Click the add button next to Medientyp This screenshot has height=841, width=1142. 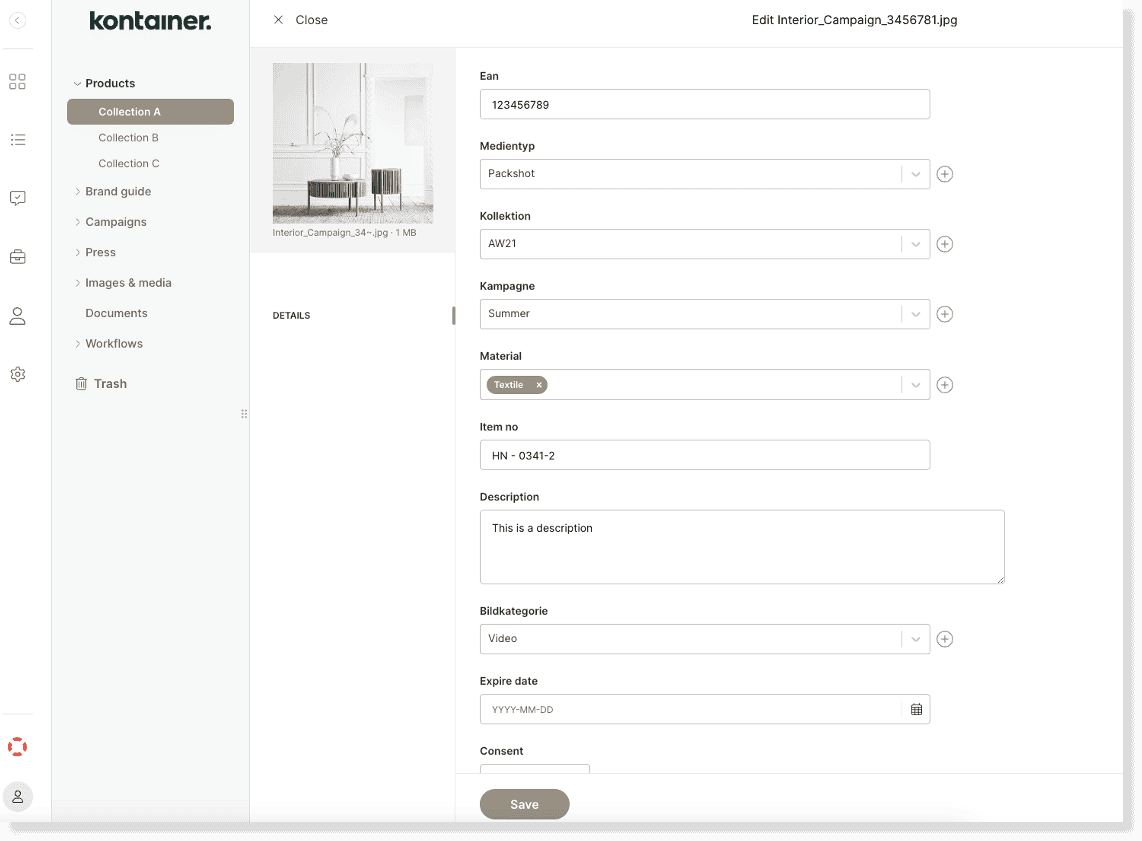click(x=944, y=173)
